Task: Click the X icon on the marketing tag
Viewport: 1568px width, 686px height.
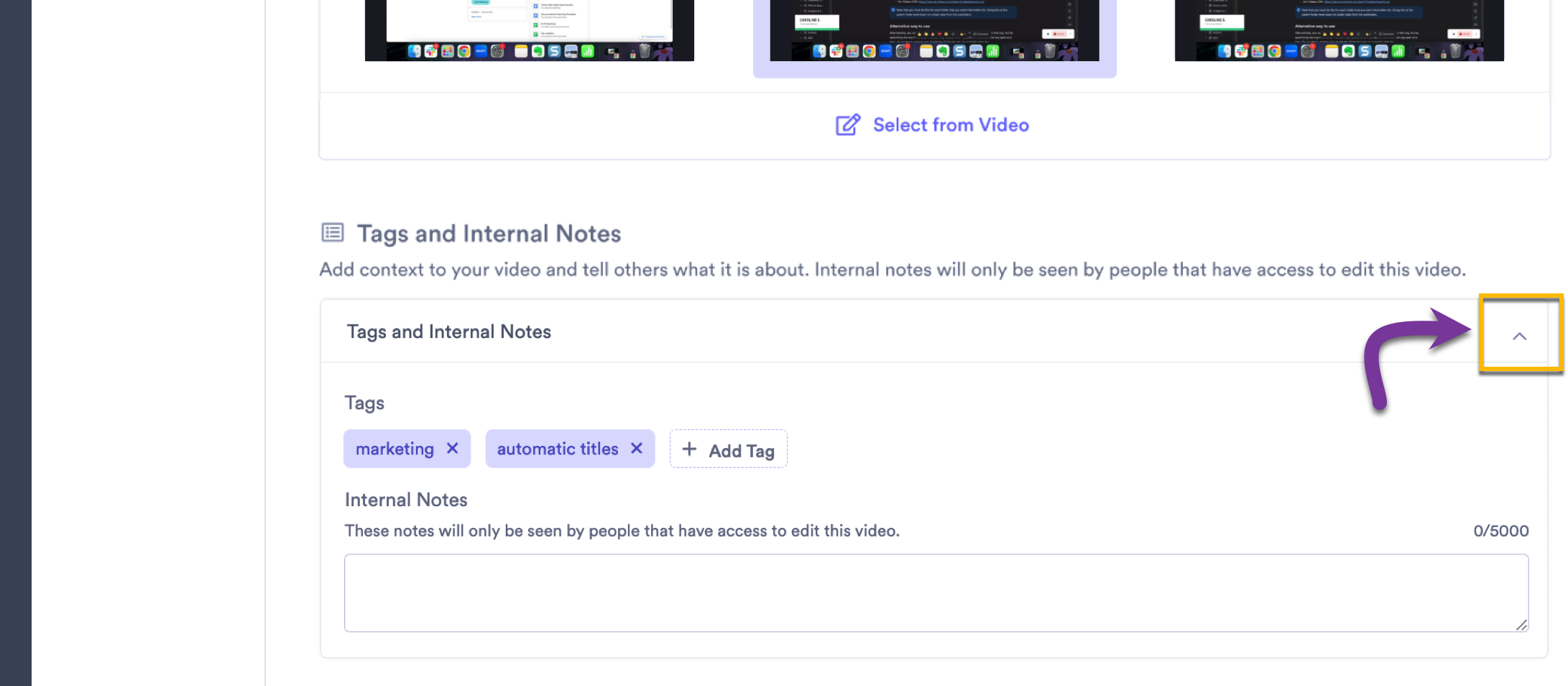Action: 453,448
